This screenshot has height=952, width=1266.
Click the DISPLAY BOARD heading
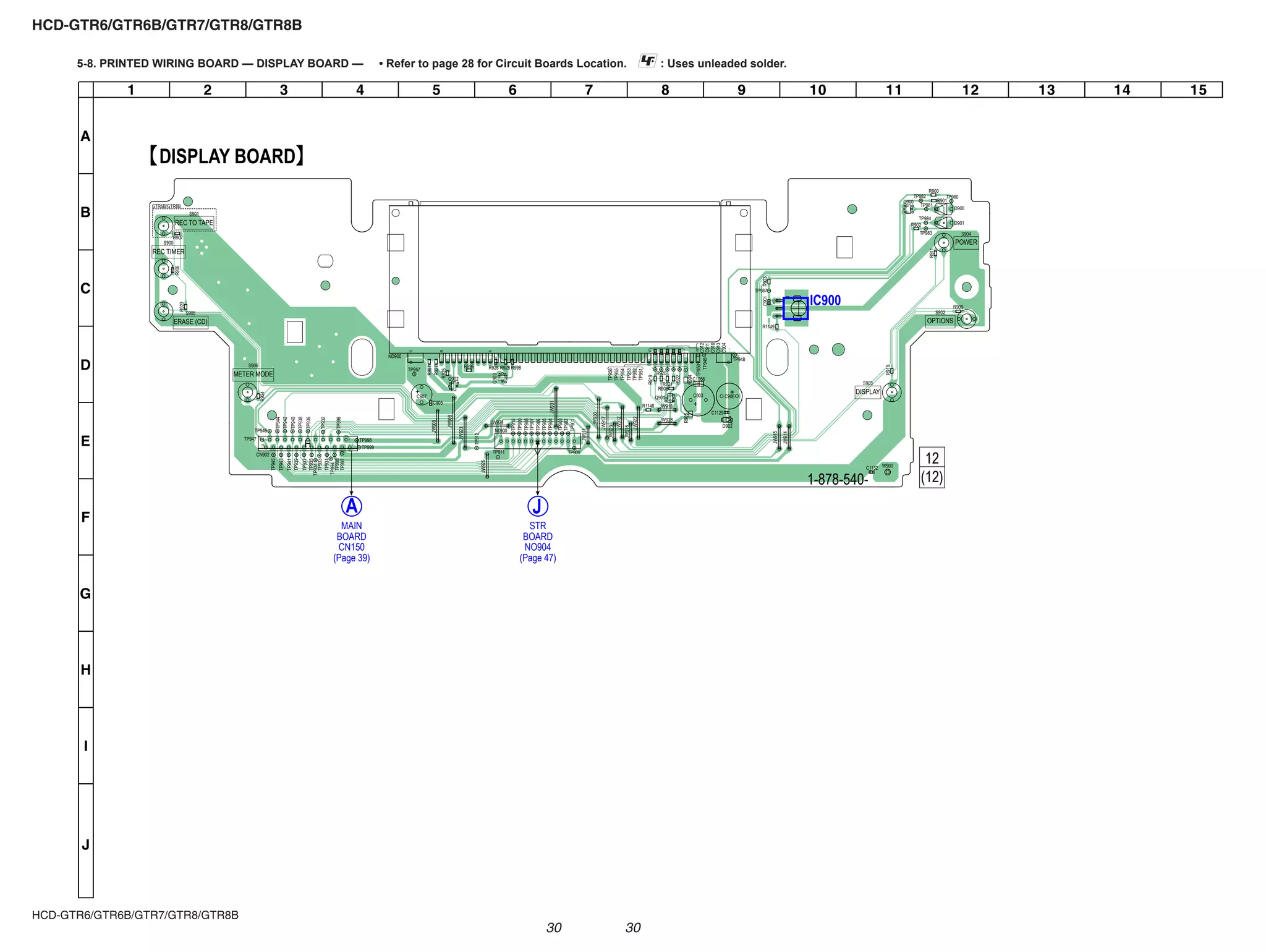click(226, 156)
